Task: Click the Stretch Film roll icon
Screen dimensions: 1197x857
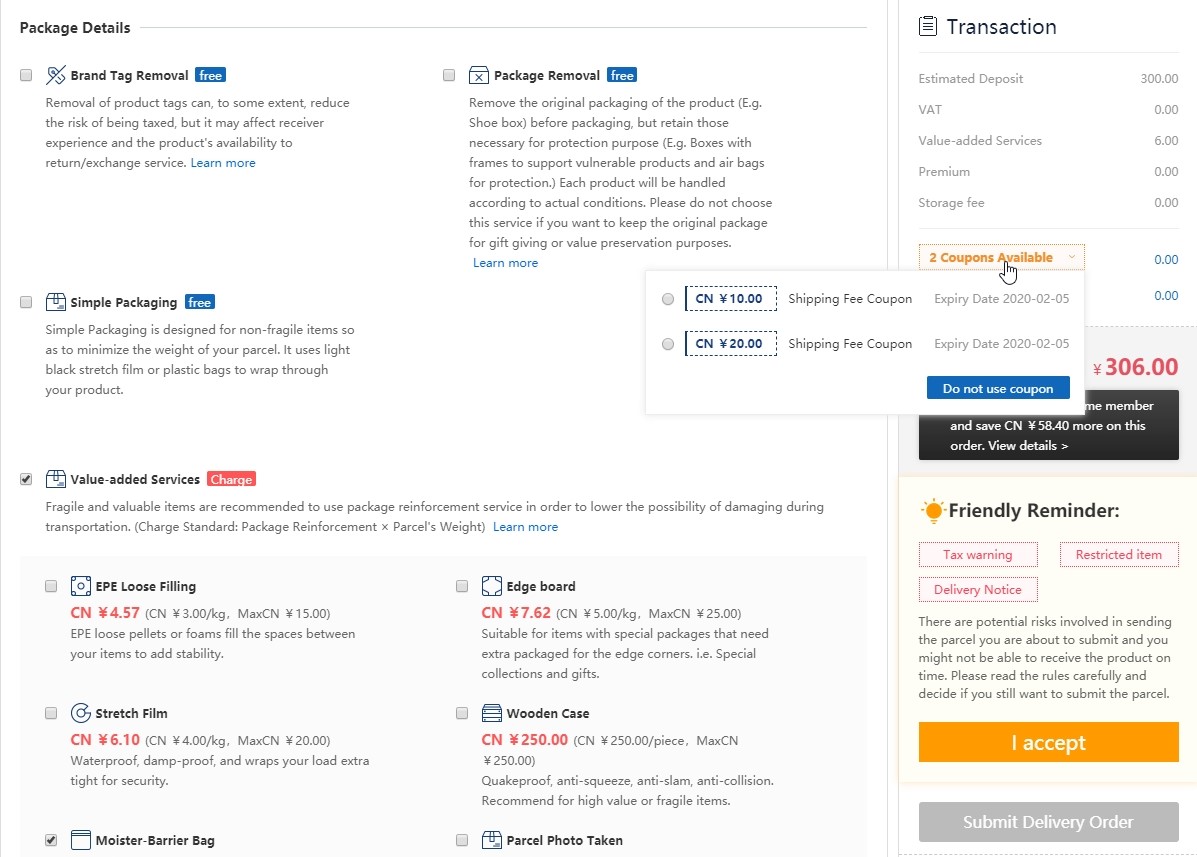Action: (81, 713)
